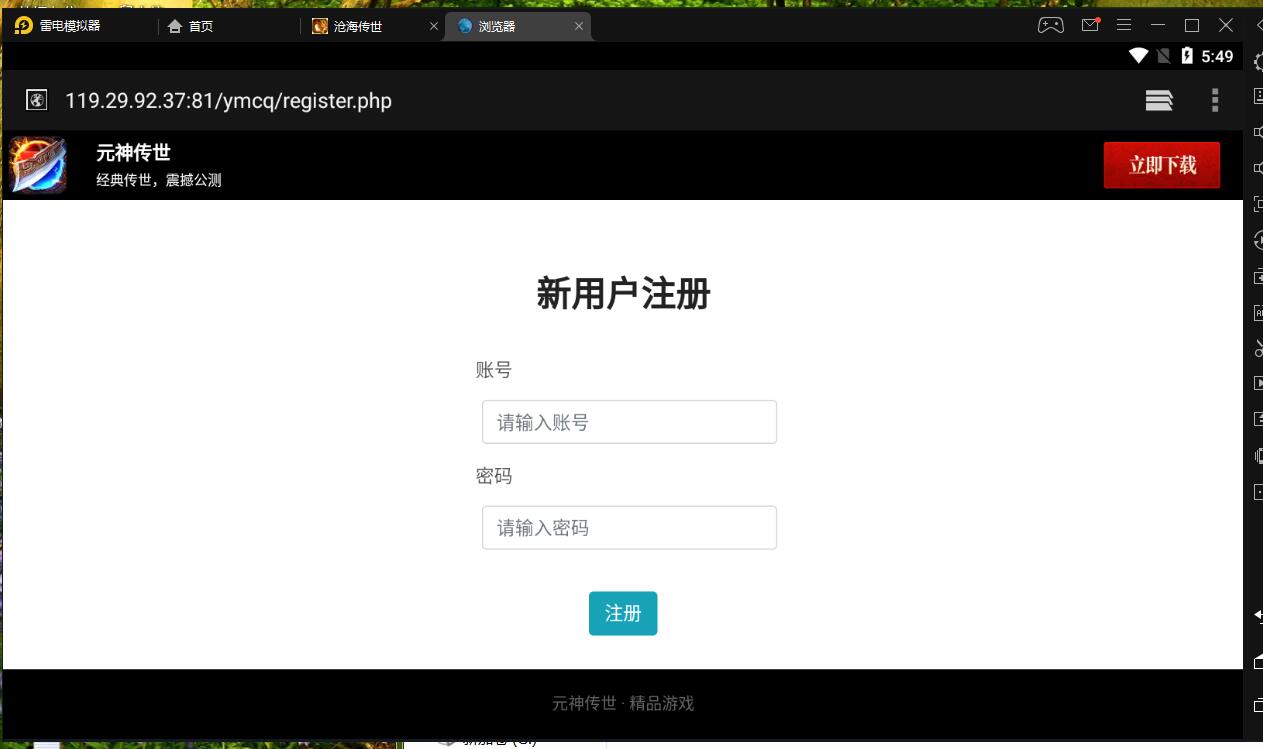Click the globe icon beside the URL
The width and height of the screenshot is (1263, 749).
(x=37, y=100)
